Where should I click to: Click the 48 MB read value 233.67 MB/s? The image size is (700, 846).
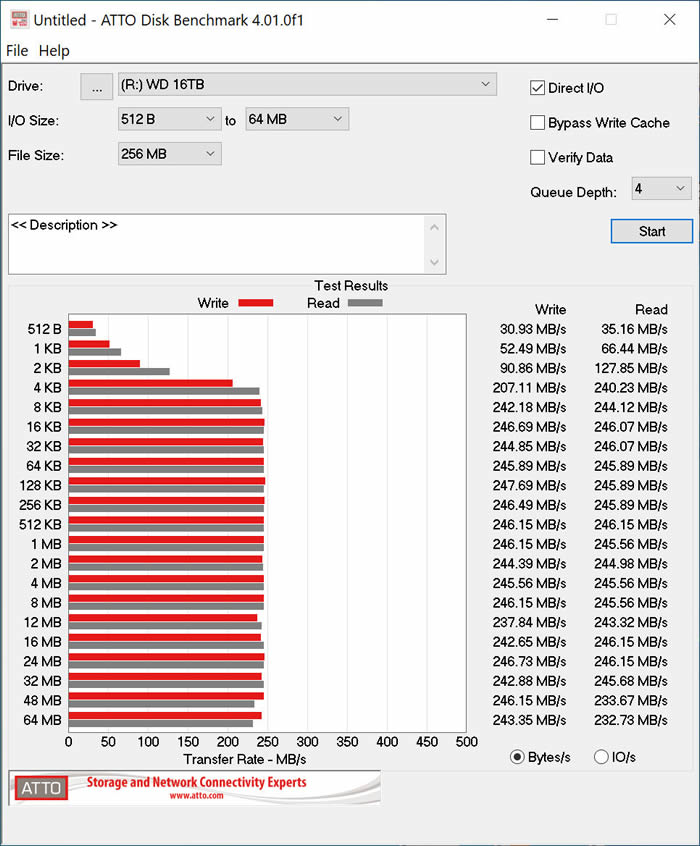630,701
